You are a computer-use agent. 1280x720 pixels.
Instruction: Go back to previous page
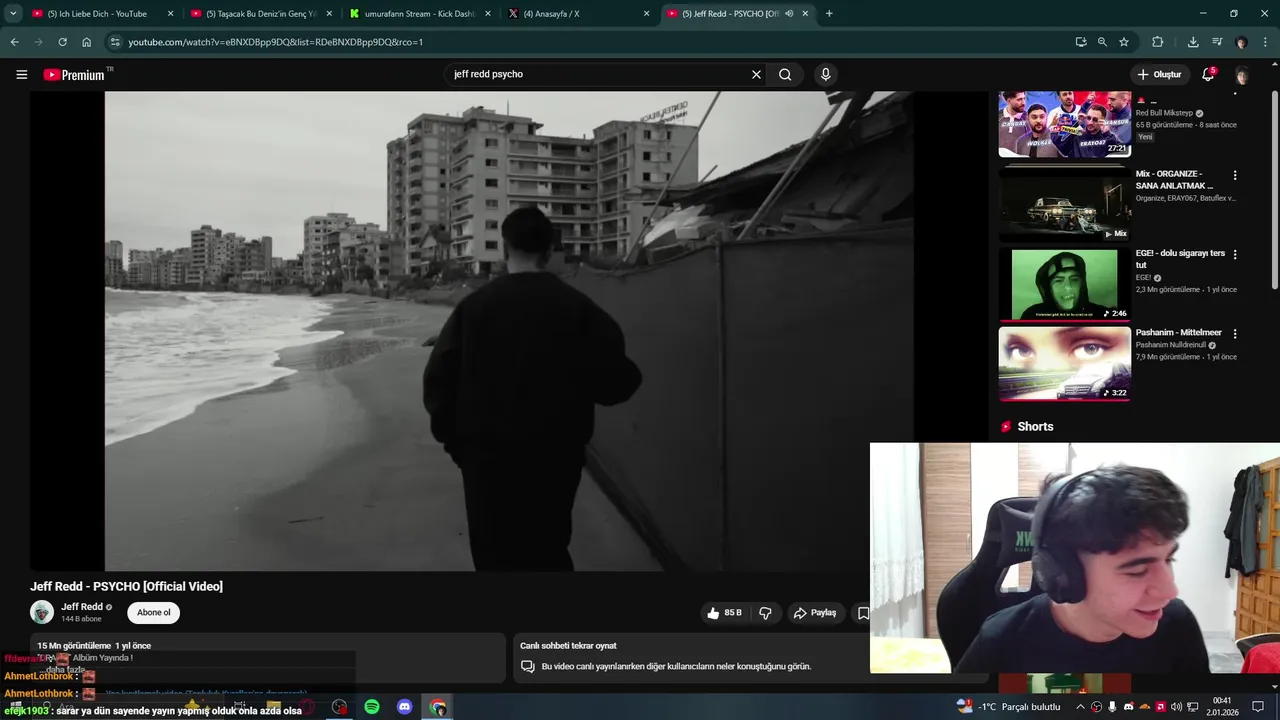[14, 42]
